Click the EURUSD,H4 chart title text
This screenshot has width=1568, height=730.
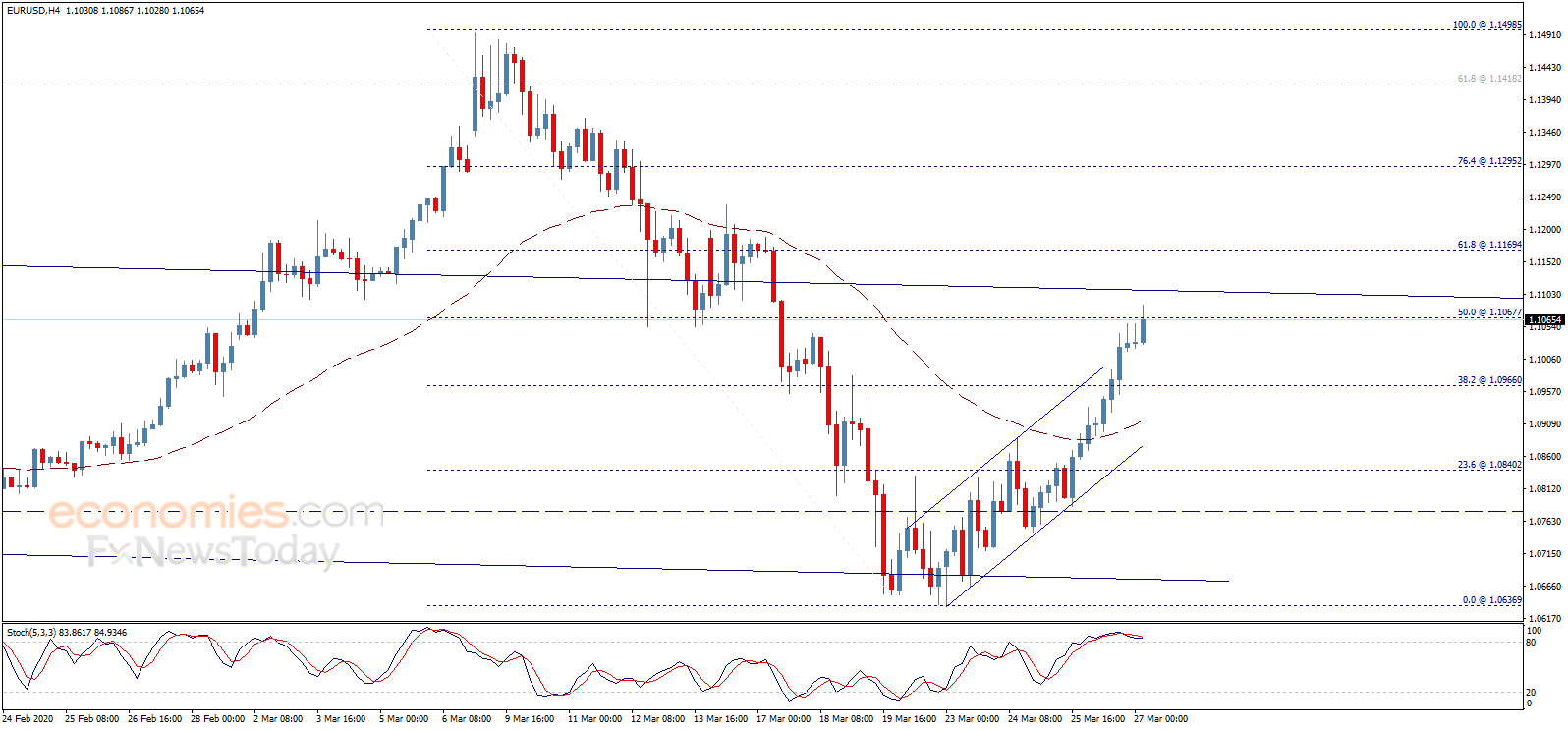[x=32, y=11]
